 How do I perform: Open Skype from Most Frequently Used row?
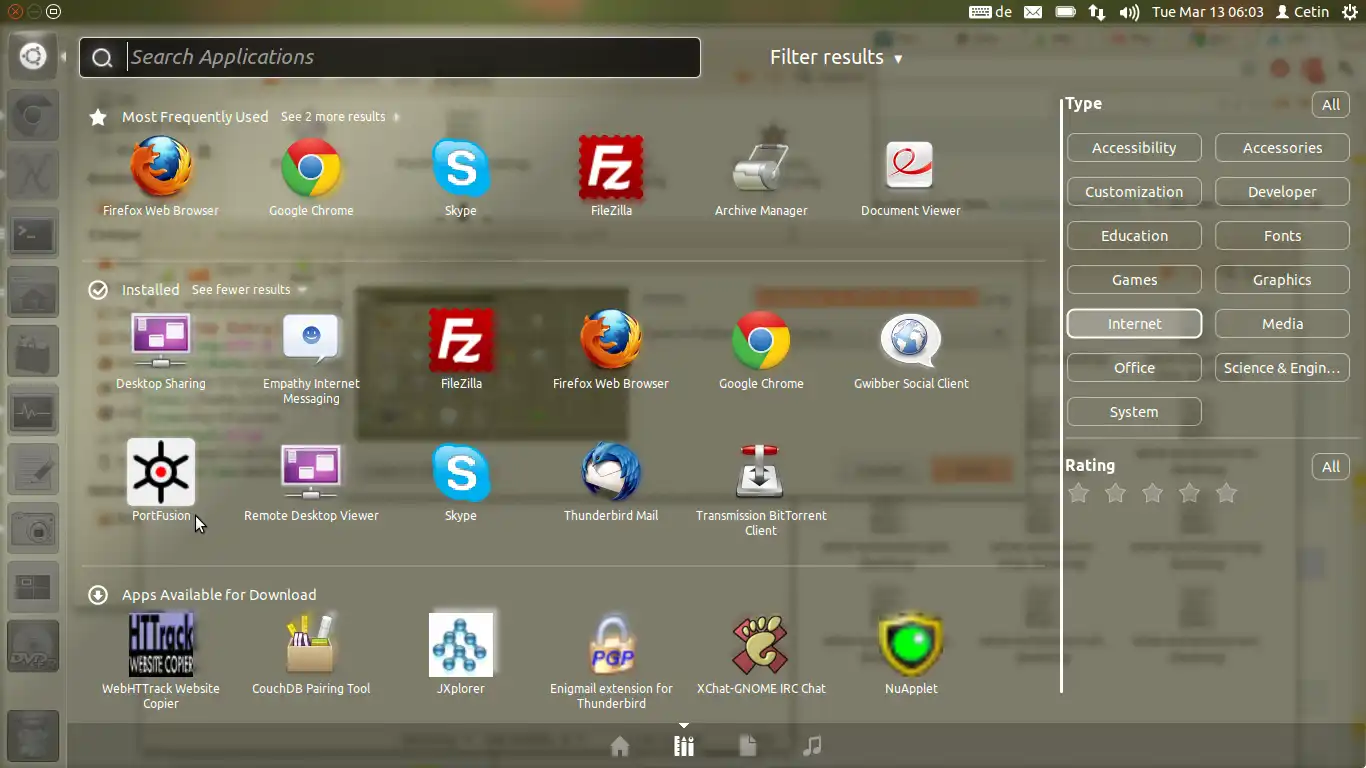tap(461, 176)
